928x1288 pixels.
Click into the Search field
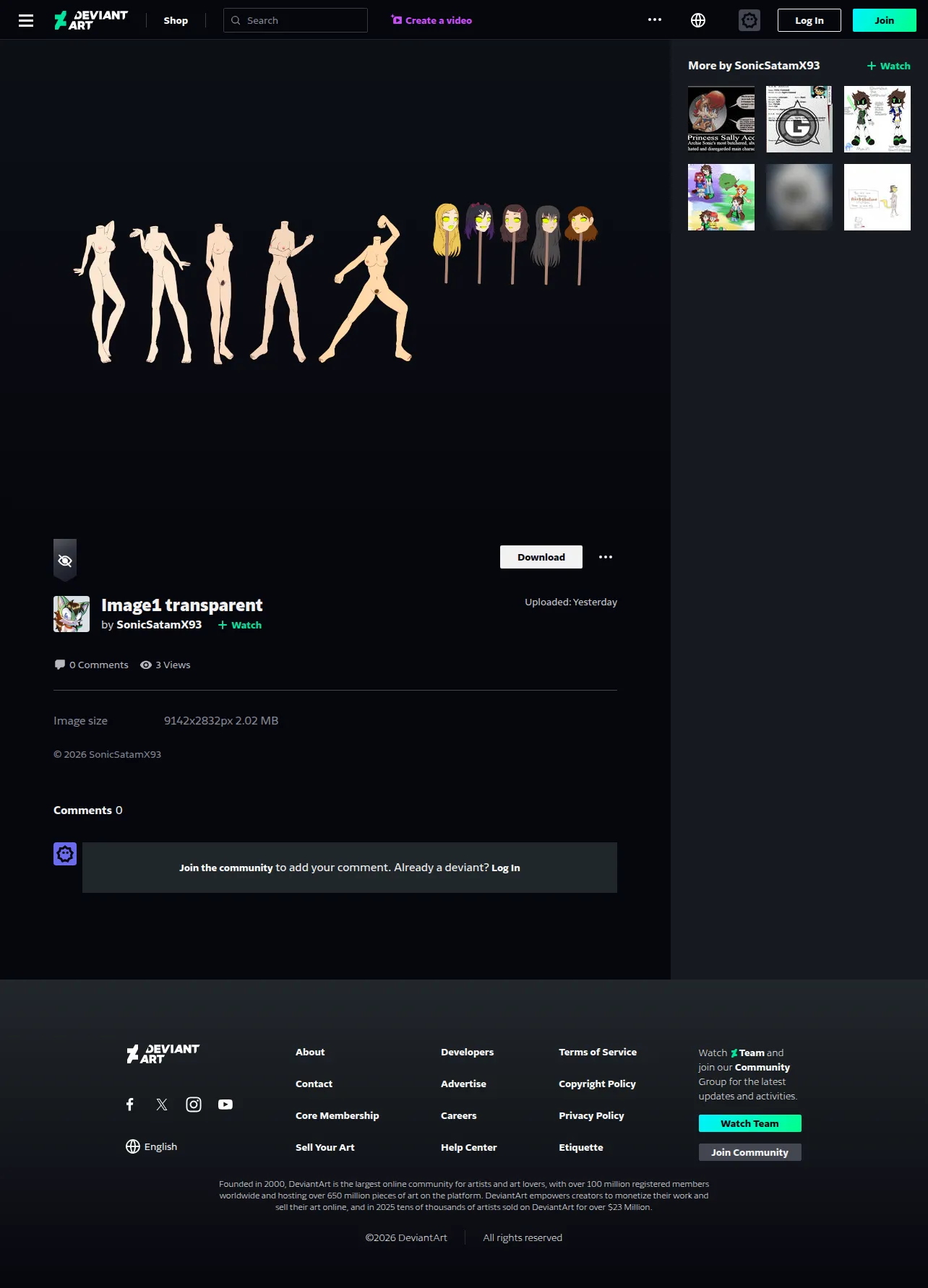click(296, 20)
